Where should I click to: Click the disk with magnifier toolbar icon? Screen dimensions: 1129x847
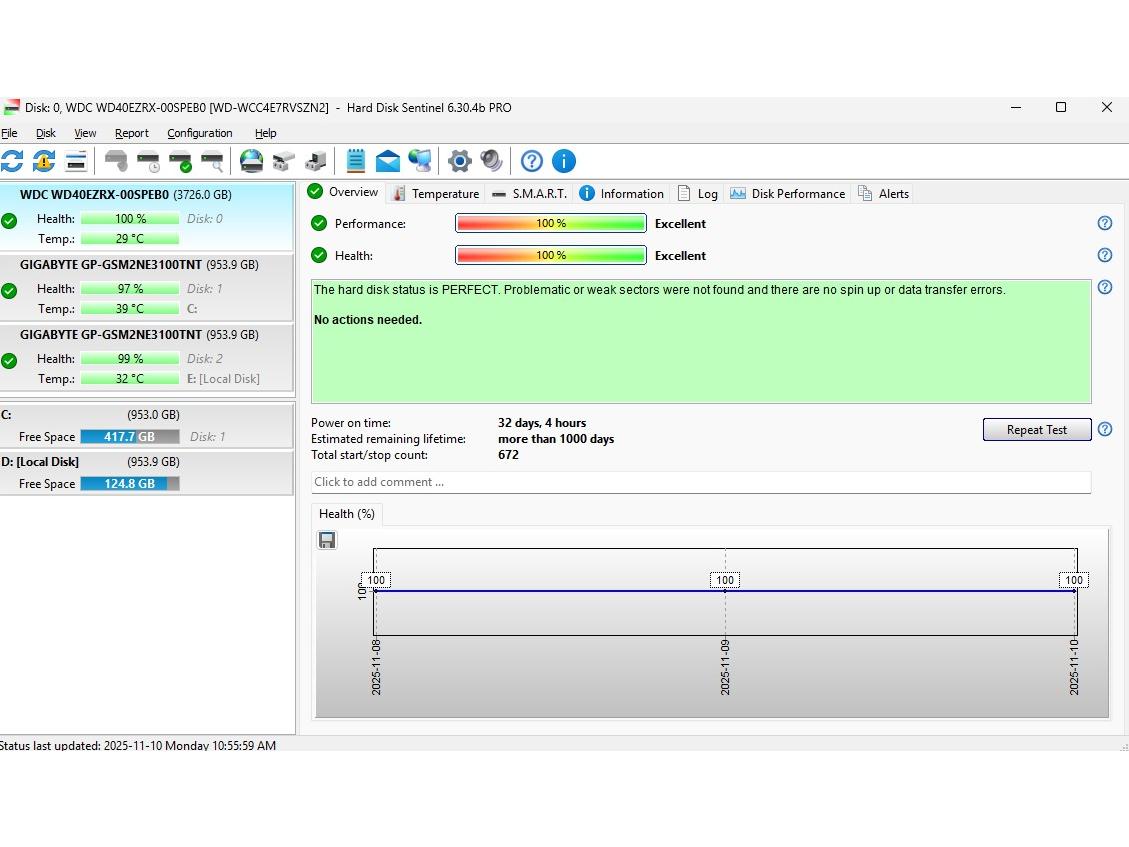tap(212, 161)
